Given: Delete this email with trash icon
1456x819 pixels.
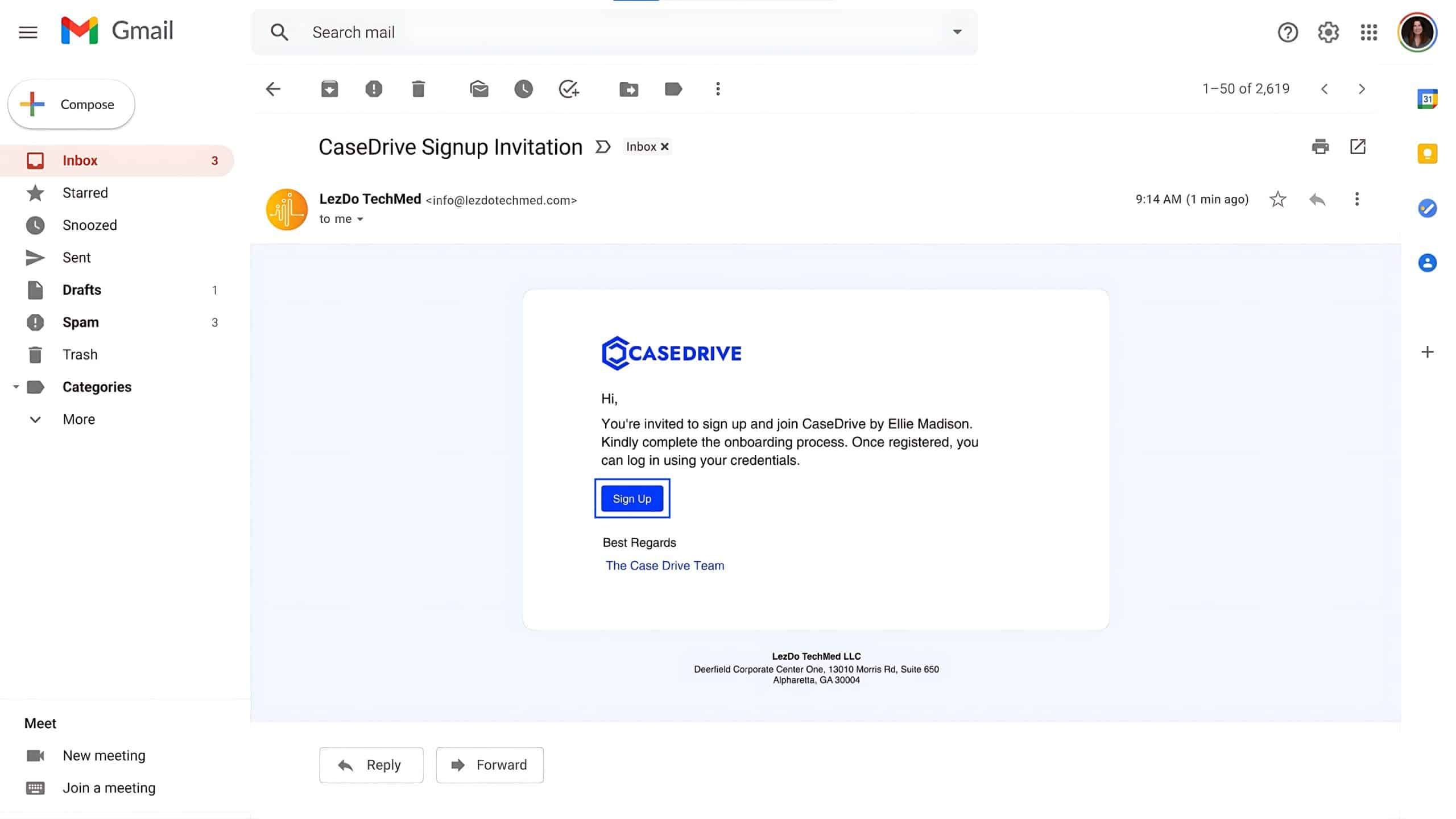Looking at the screenshot, I should pyautogui.click(x=418, y=89).
